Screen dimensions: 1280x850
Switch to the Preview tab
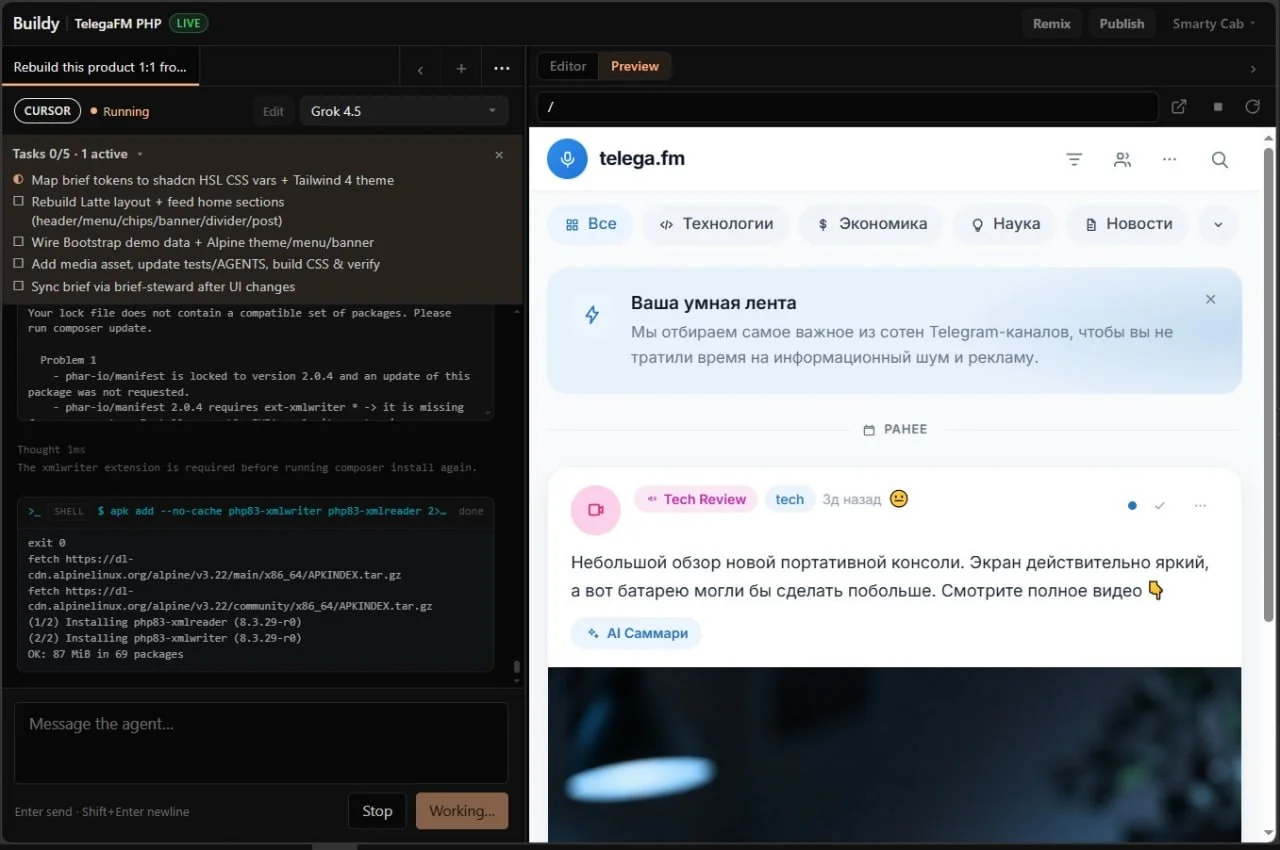(635, 66)
